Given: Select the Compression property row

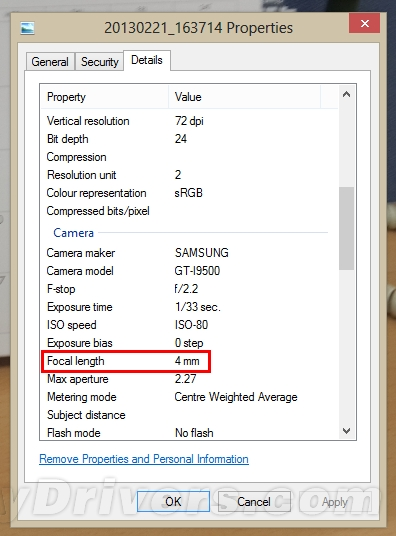Looking at the screenshot, I should pos(189,157).
